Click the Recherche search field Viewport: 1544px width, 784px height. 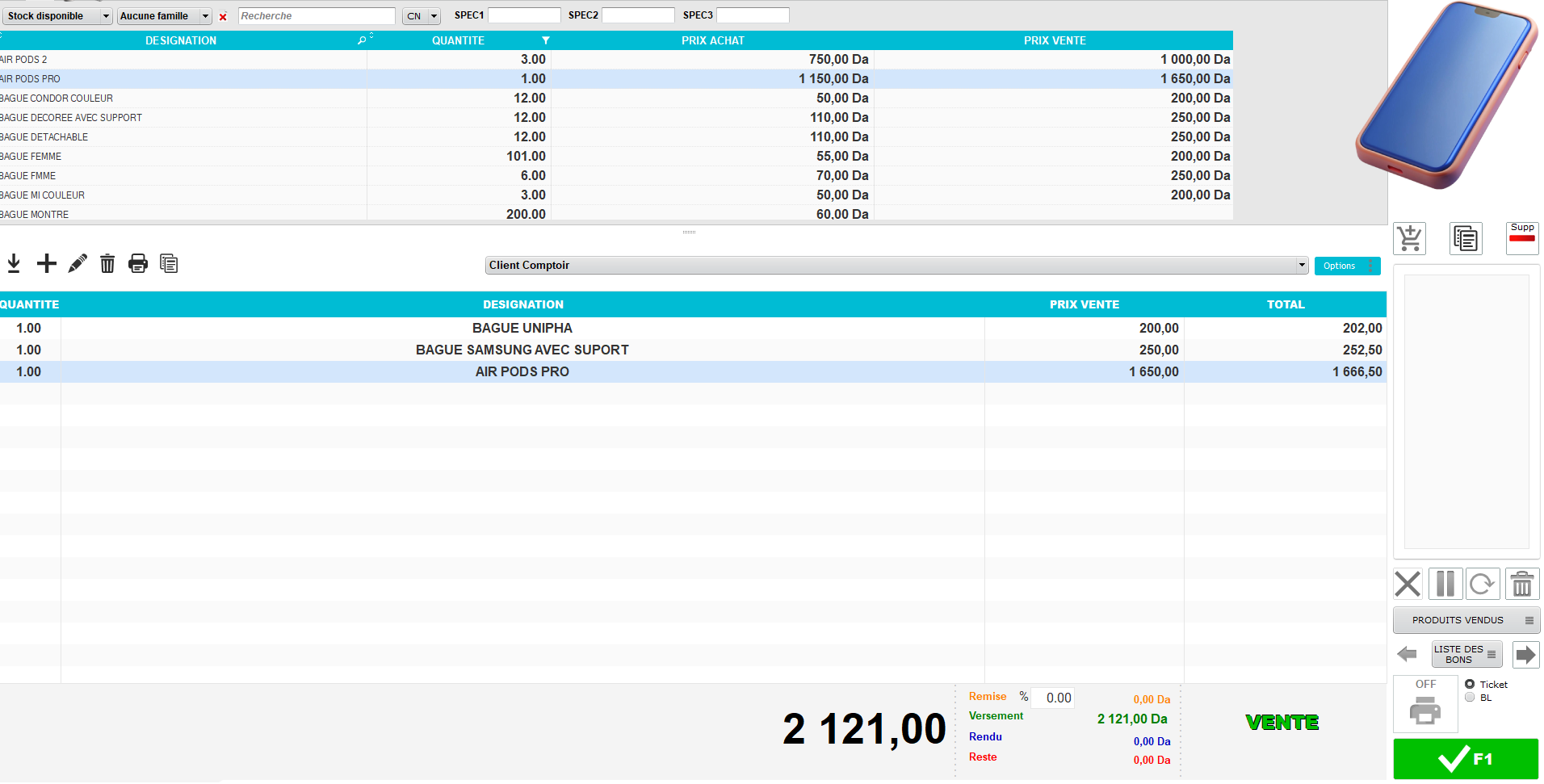tap(316, 16)
